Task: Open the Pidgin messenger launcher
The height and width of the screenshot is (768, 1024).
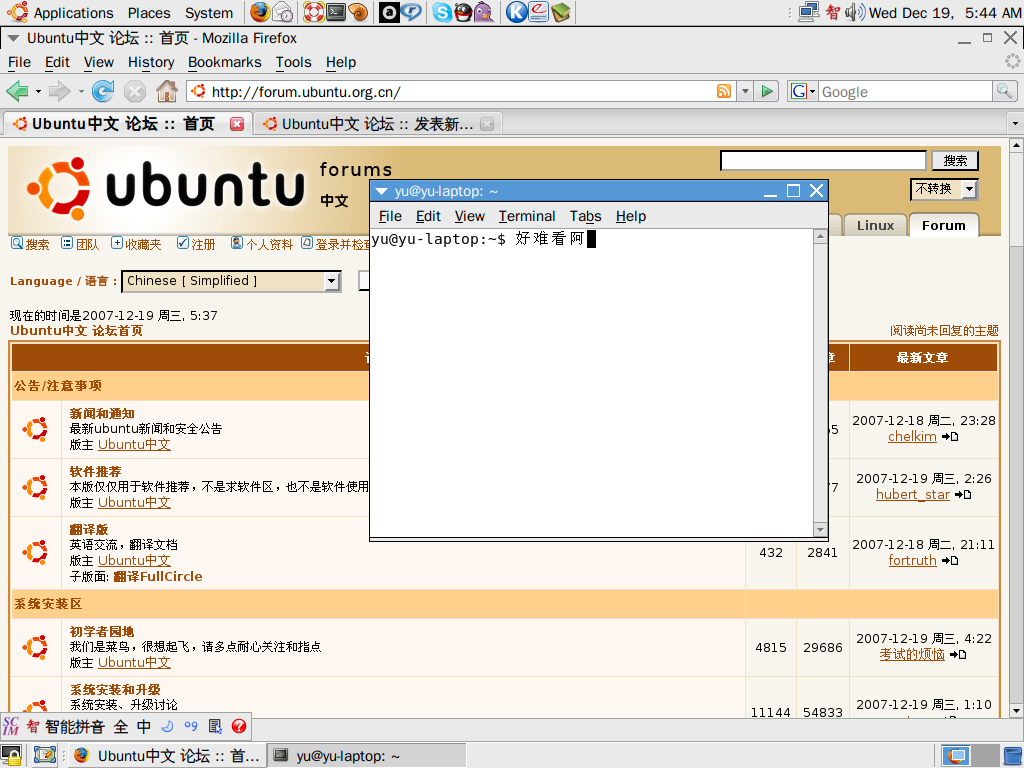Action: (484, 12)
